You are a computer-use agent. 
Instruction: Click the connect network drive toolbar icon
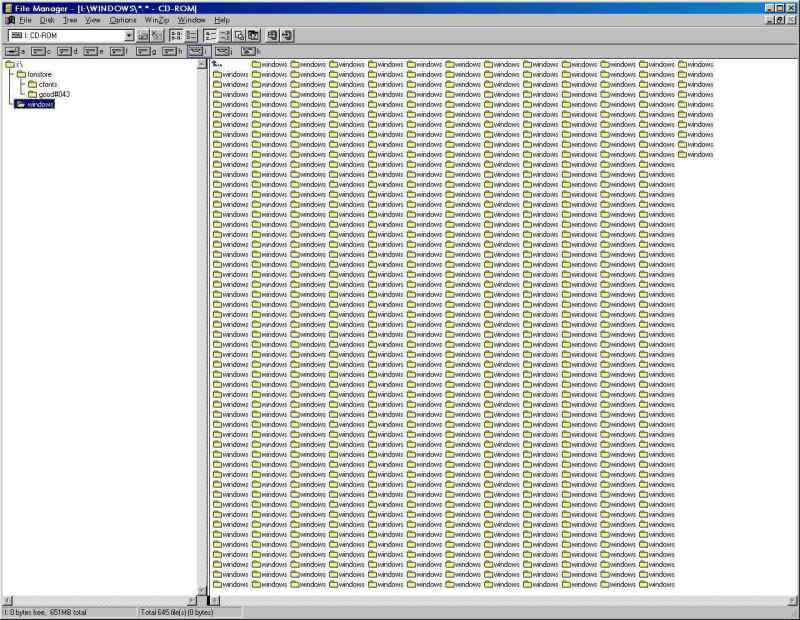(x=143, y=35)
